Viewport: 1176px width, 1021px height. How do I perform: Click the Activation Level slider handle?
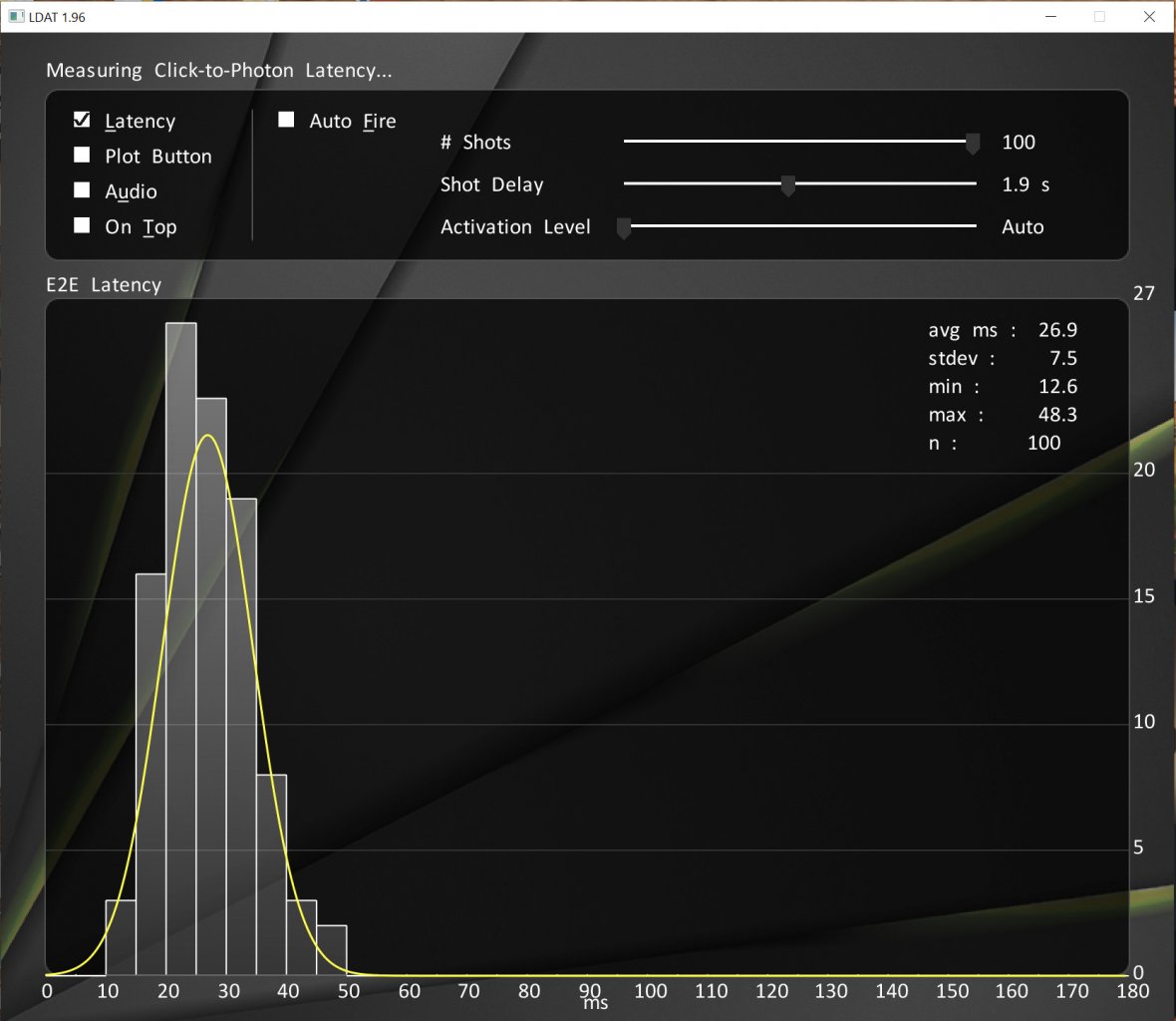(623, 228)
